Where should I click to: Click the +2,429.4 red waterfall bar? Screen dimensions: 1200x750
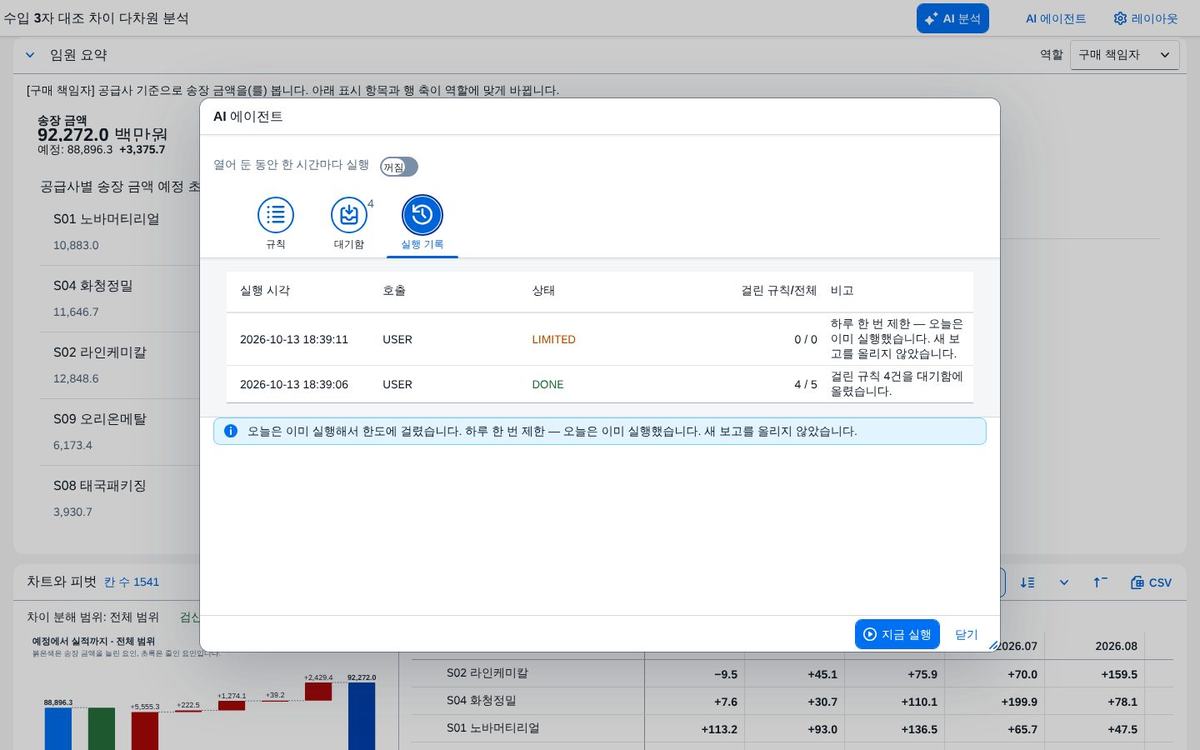point(318,692)
